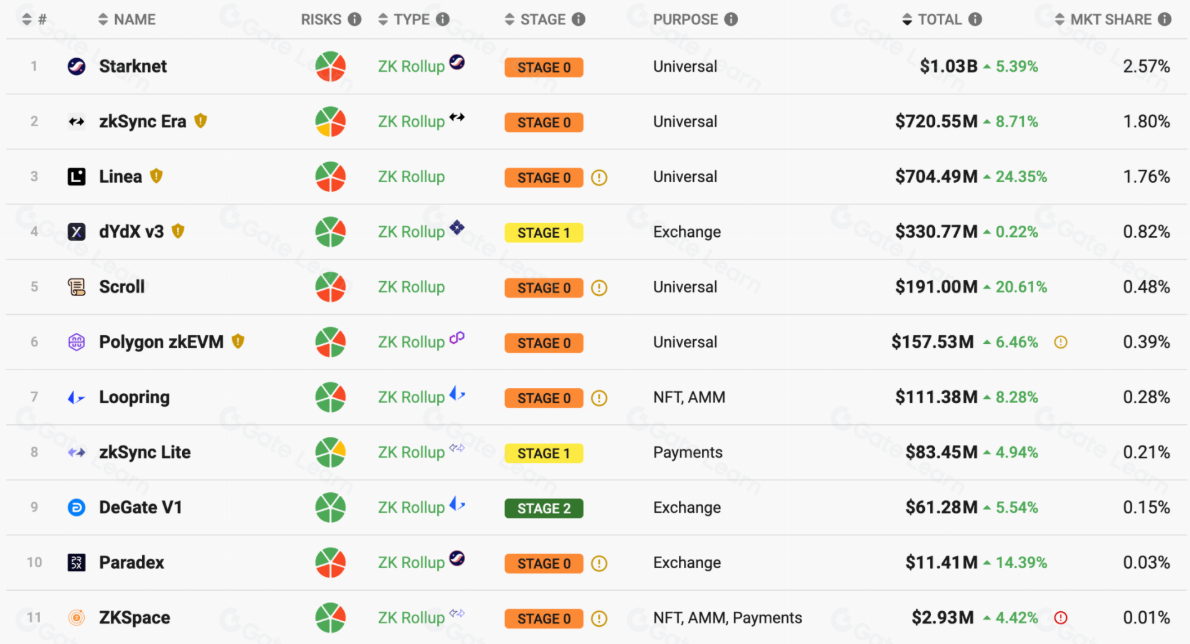Click the yellow warning icon in Polygon zkEVM total
The width and height of the screenshot is (1190, 644).
pyautogui.click(x=1061, y=342)
